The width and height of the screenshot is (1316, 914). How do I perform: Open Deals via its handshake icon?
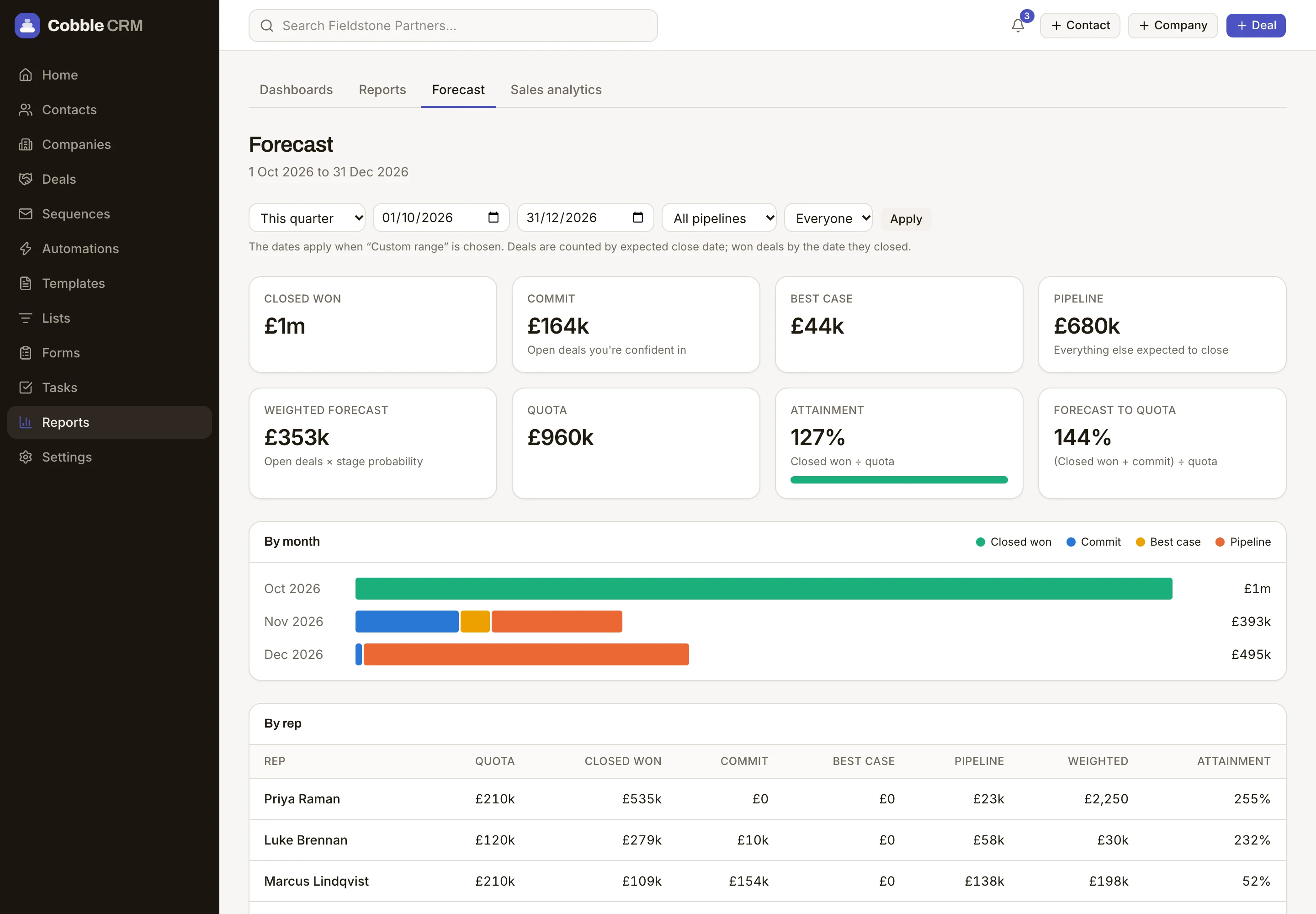click(25, 179)
